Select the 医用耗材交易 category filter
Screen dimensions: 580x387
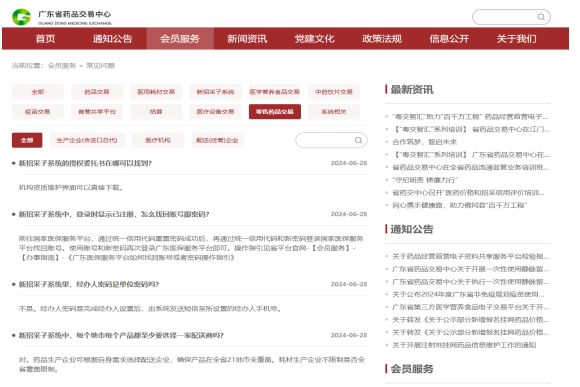click(156, 92)
